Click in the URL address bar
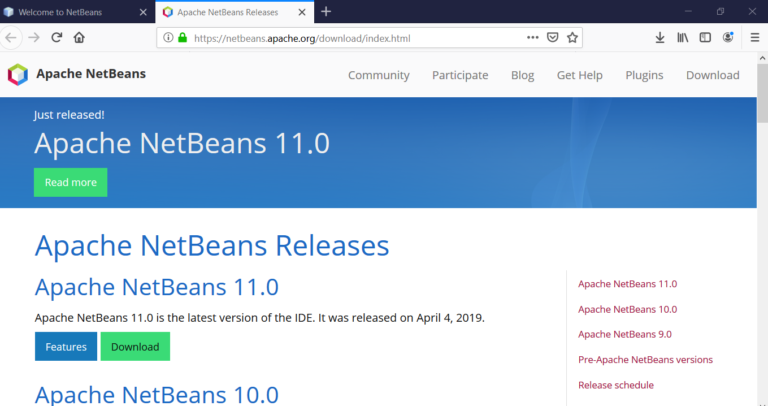Screen dimensions: 768x406 [350, 38]
